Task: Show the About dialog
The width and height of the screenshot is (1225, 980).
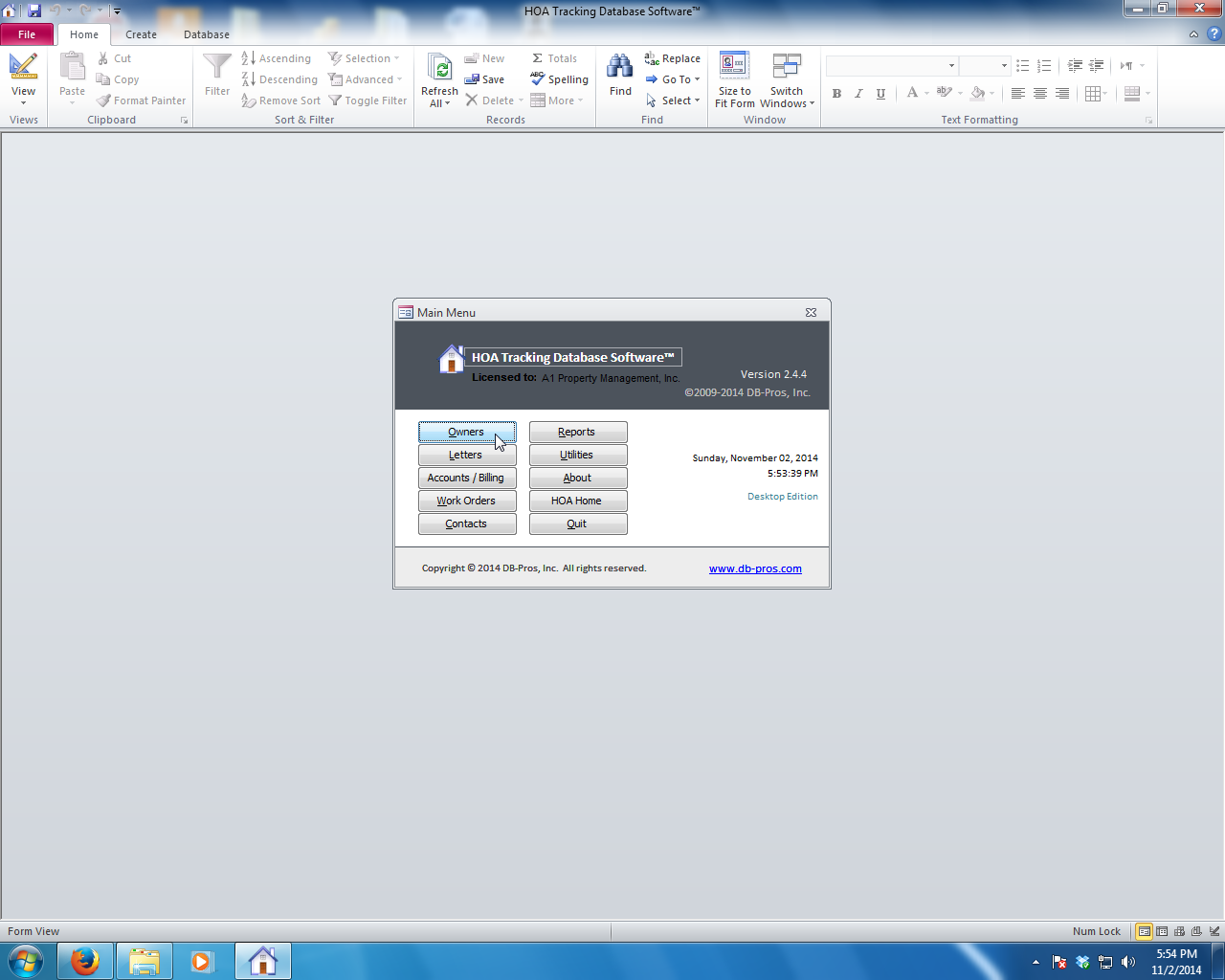Action: tap(578, 478)
